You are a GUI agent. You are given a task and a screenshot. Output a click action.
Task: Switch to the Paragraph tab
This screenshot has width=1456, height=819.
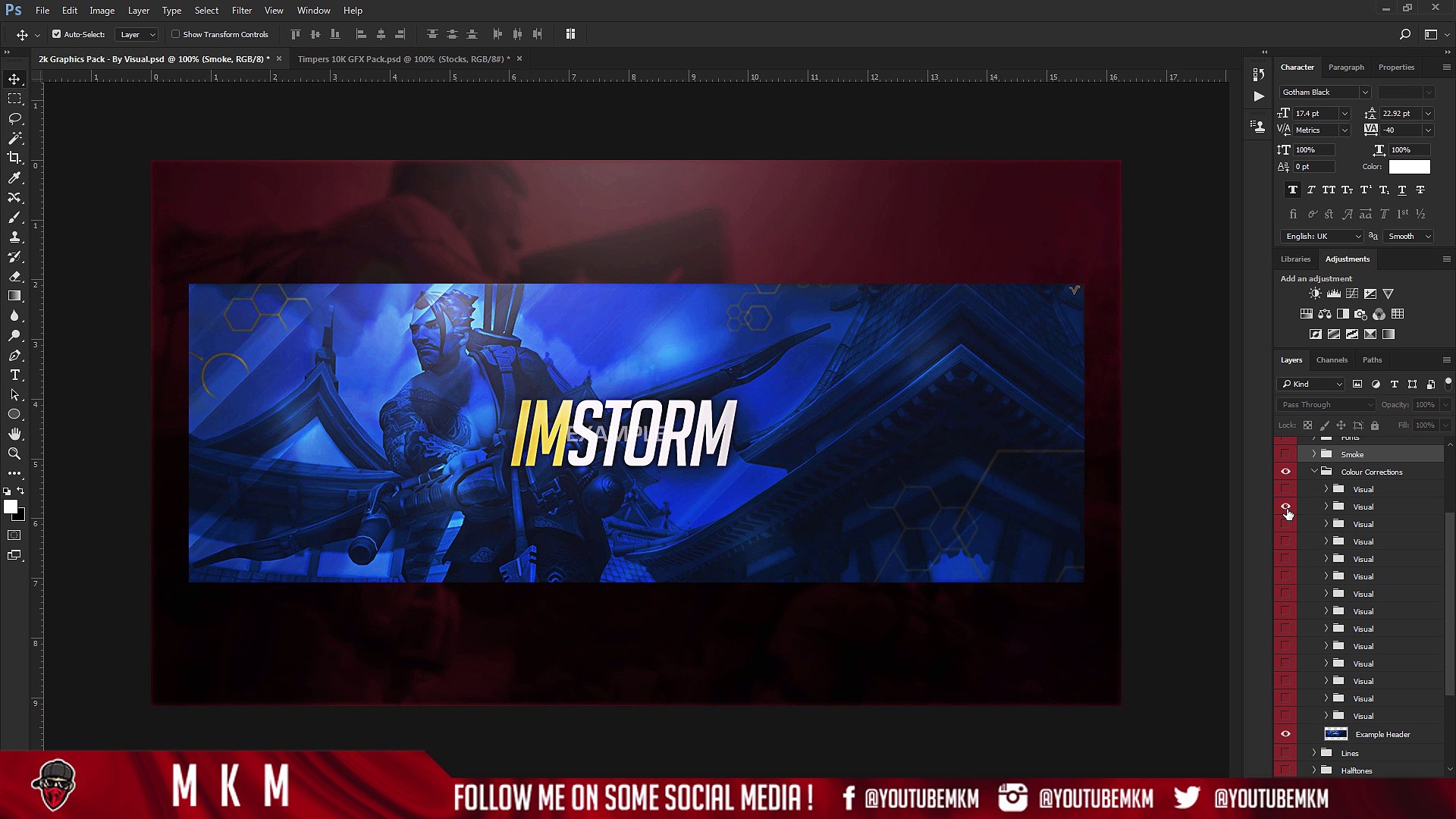(1346, 67)
